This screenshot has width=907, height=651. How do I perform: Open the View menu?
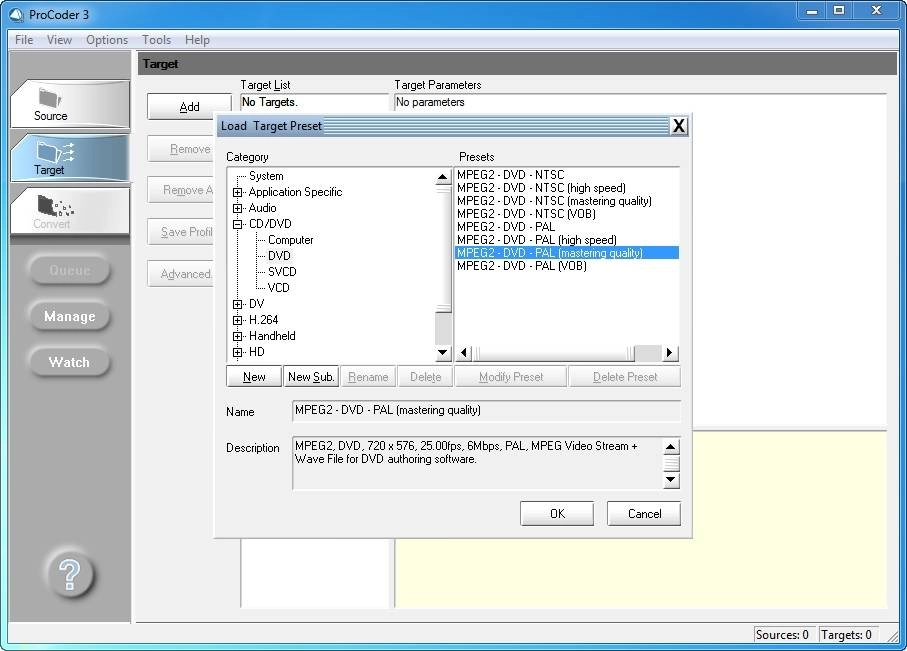coord(59,40)
